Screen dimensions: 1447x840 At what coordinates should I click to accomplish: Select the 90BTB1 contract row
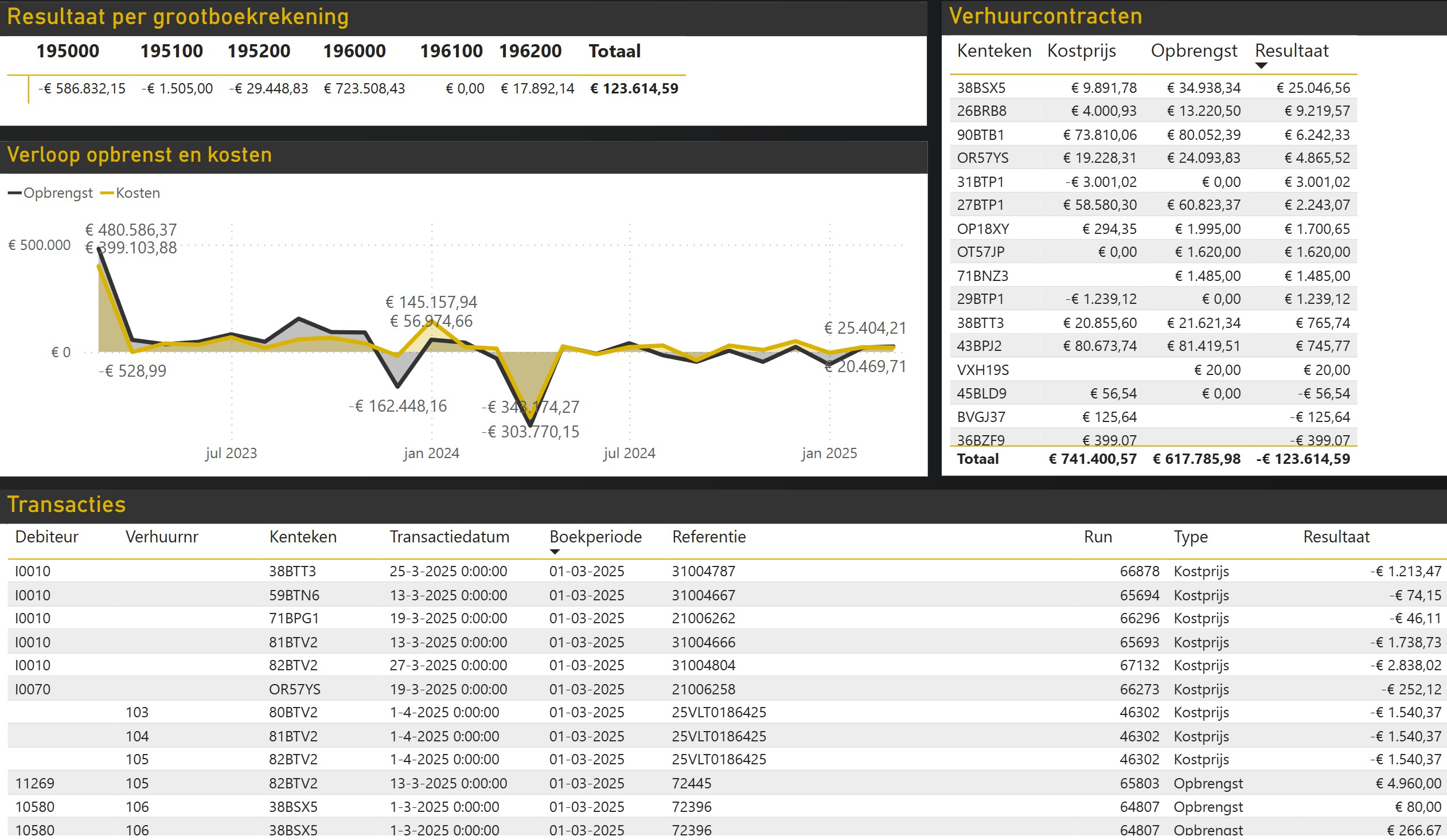980,135
